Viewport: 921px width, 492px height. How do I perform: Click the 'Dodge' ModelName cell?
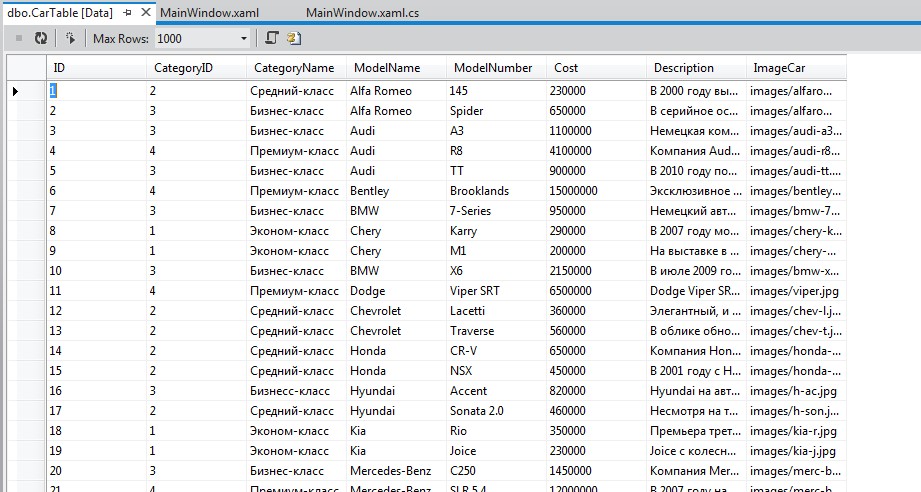(x=396, y=291)
